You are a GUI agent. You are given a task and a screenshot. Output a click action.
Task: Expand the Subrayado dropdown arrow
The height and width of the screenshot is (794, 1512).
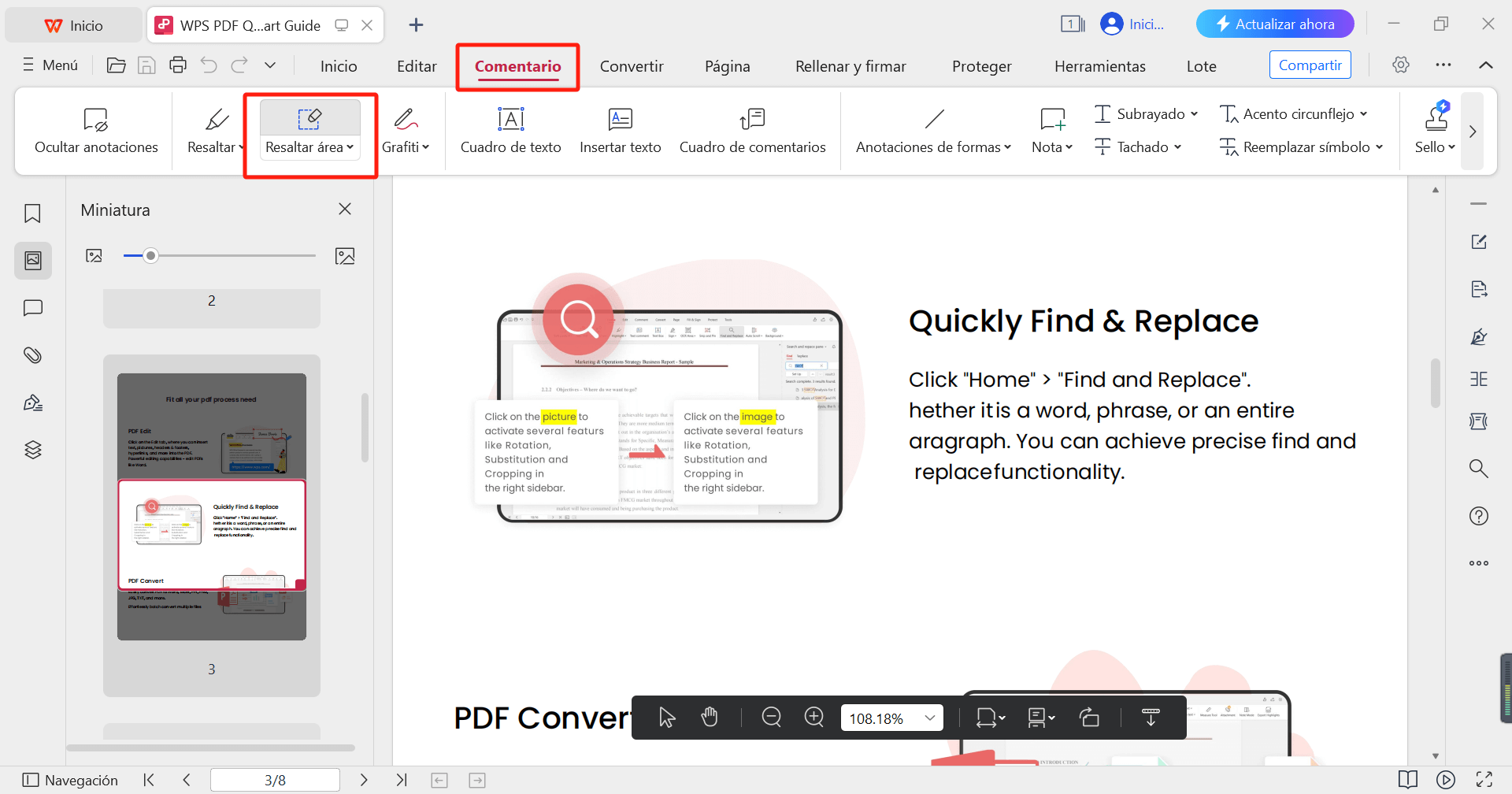pyautogui.click(x=1195, y=114)
